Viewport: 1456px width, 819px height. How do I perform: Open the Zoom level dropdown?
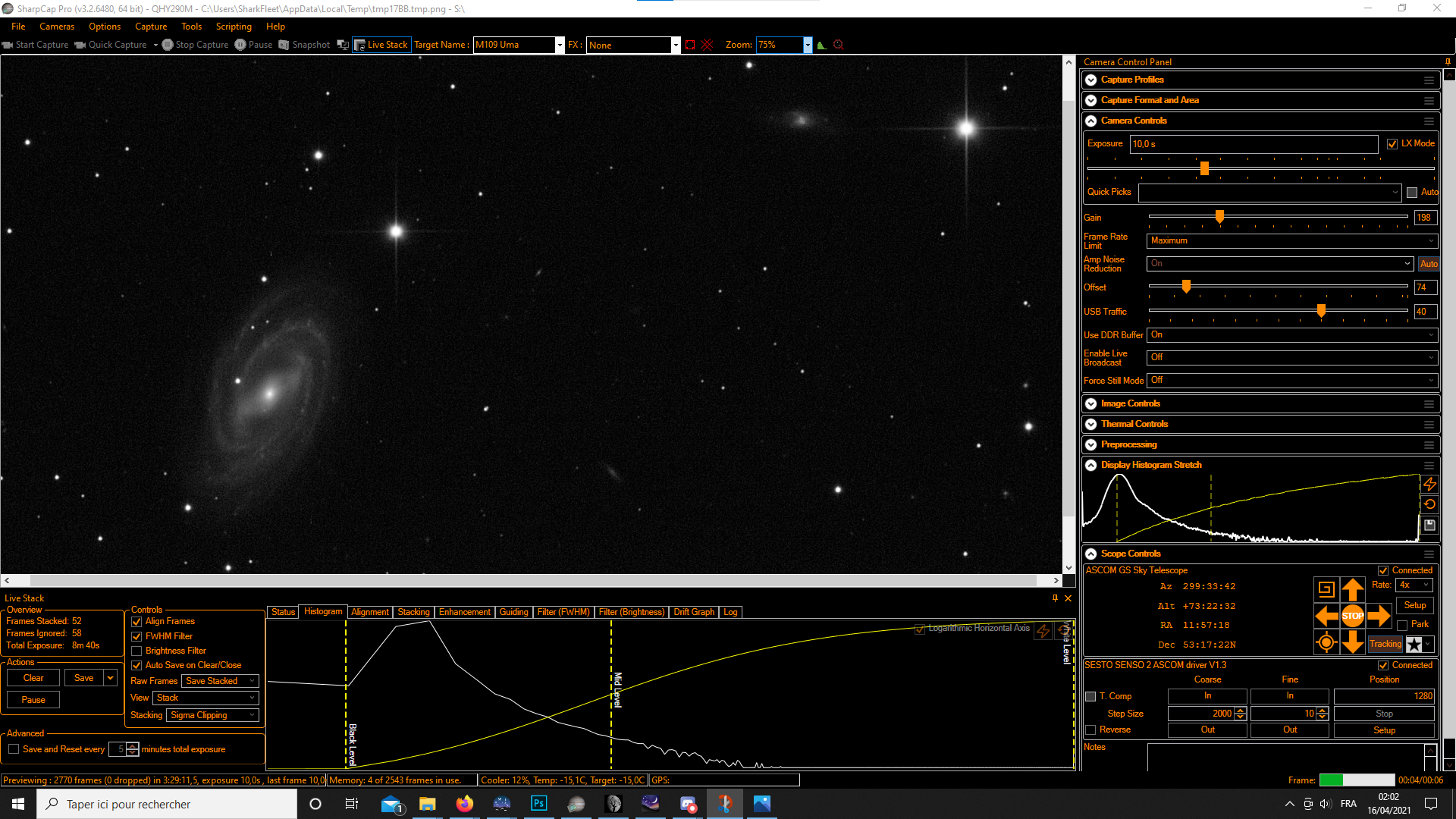pos(808,45)
